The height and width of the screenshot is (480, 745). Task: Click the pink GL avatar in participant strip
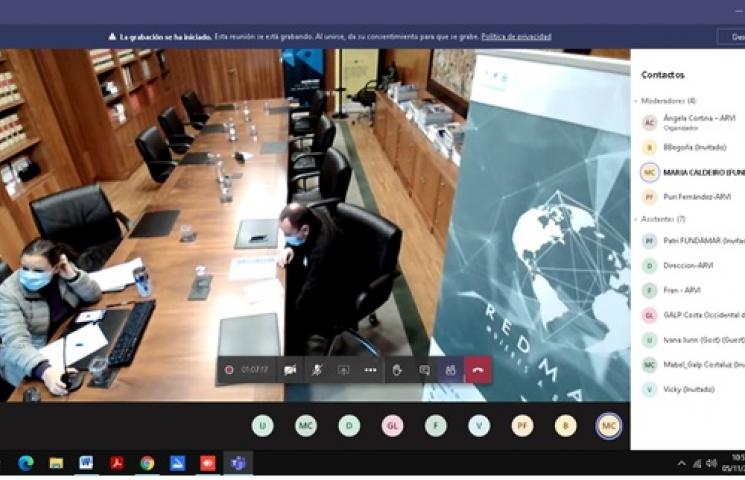pos(392,425)
